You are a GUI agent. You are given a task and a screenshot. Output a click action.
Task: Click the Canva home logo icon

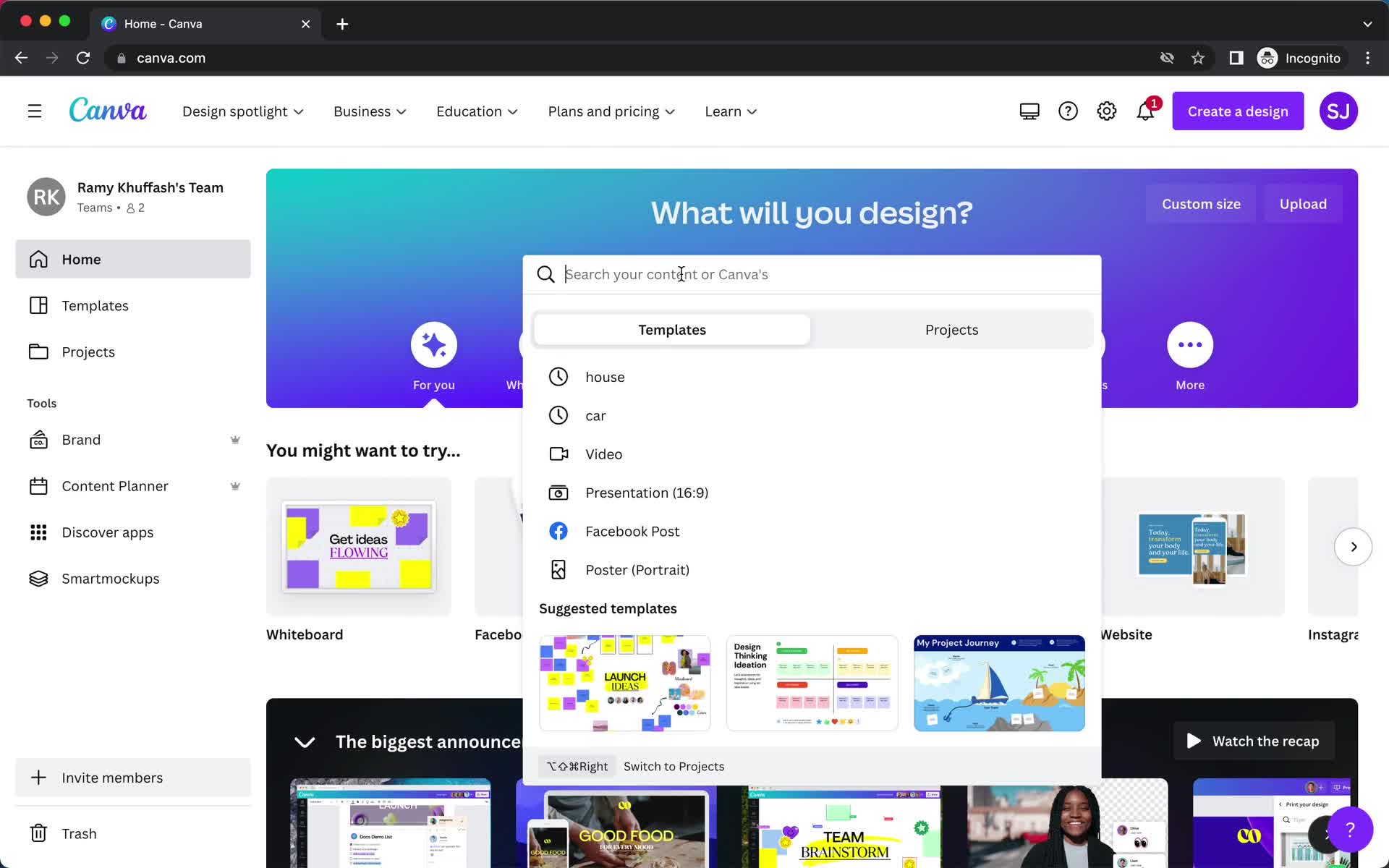(107, 111)
